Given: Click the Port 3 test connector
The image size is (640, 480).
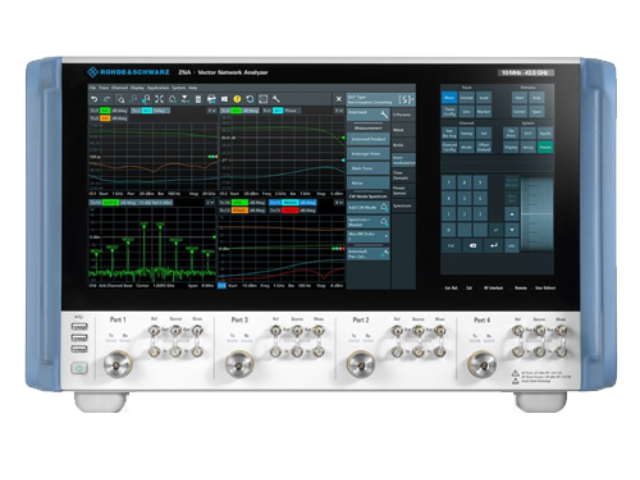Looking at the screenshot, I should click(x=239, y=364).
